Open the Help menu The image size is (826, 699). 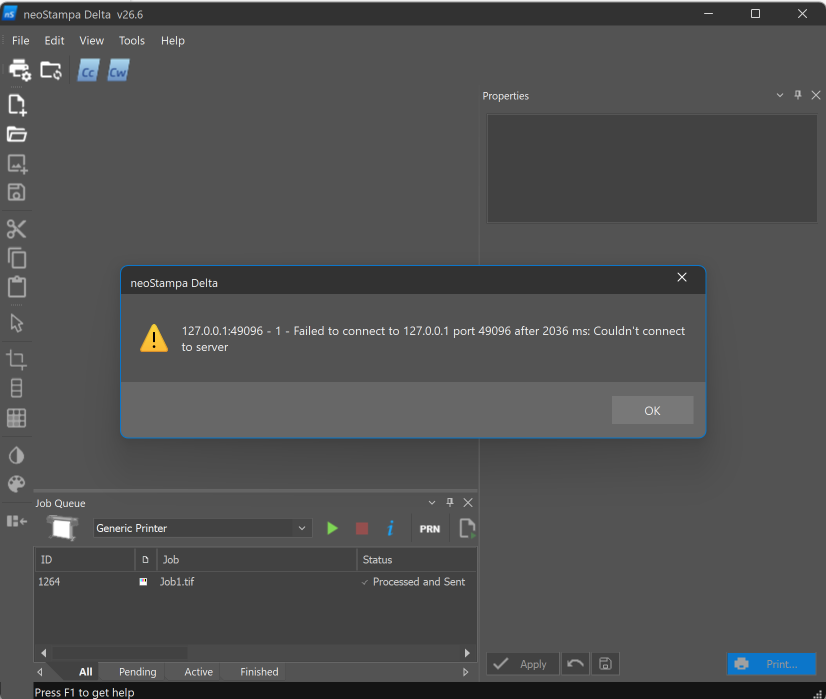click(x=173, y=41)
